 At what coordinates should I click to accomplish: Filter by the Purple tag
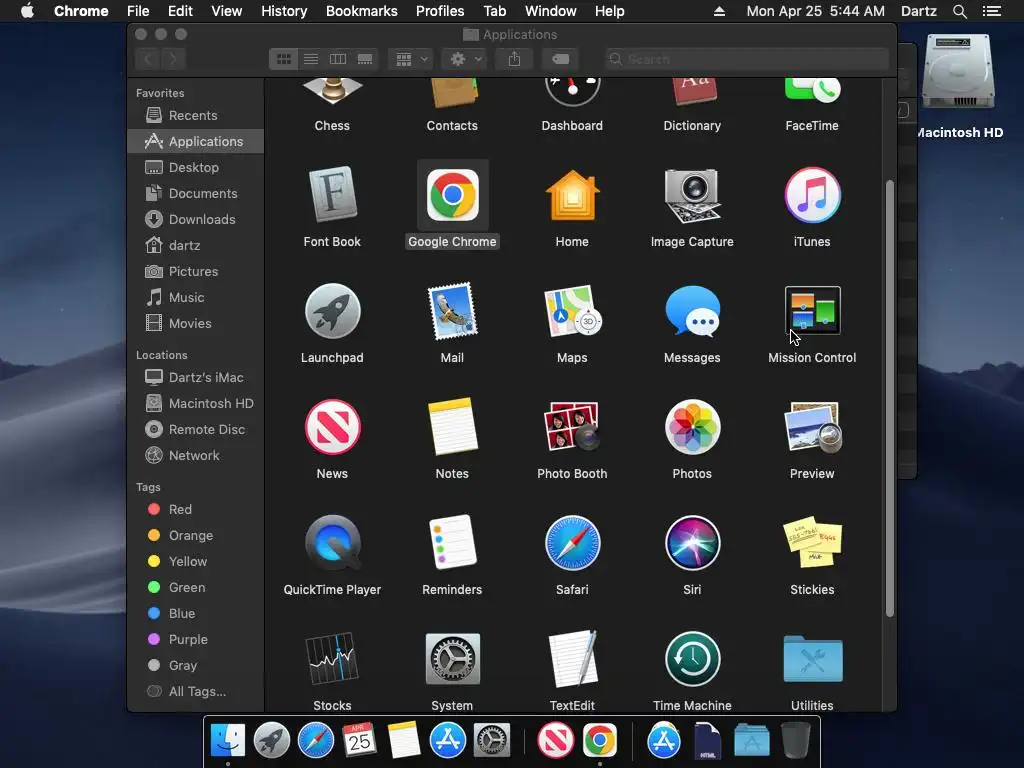(x=195, y=639)
